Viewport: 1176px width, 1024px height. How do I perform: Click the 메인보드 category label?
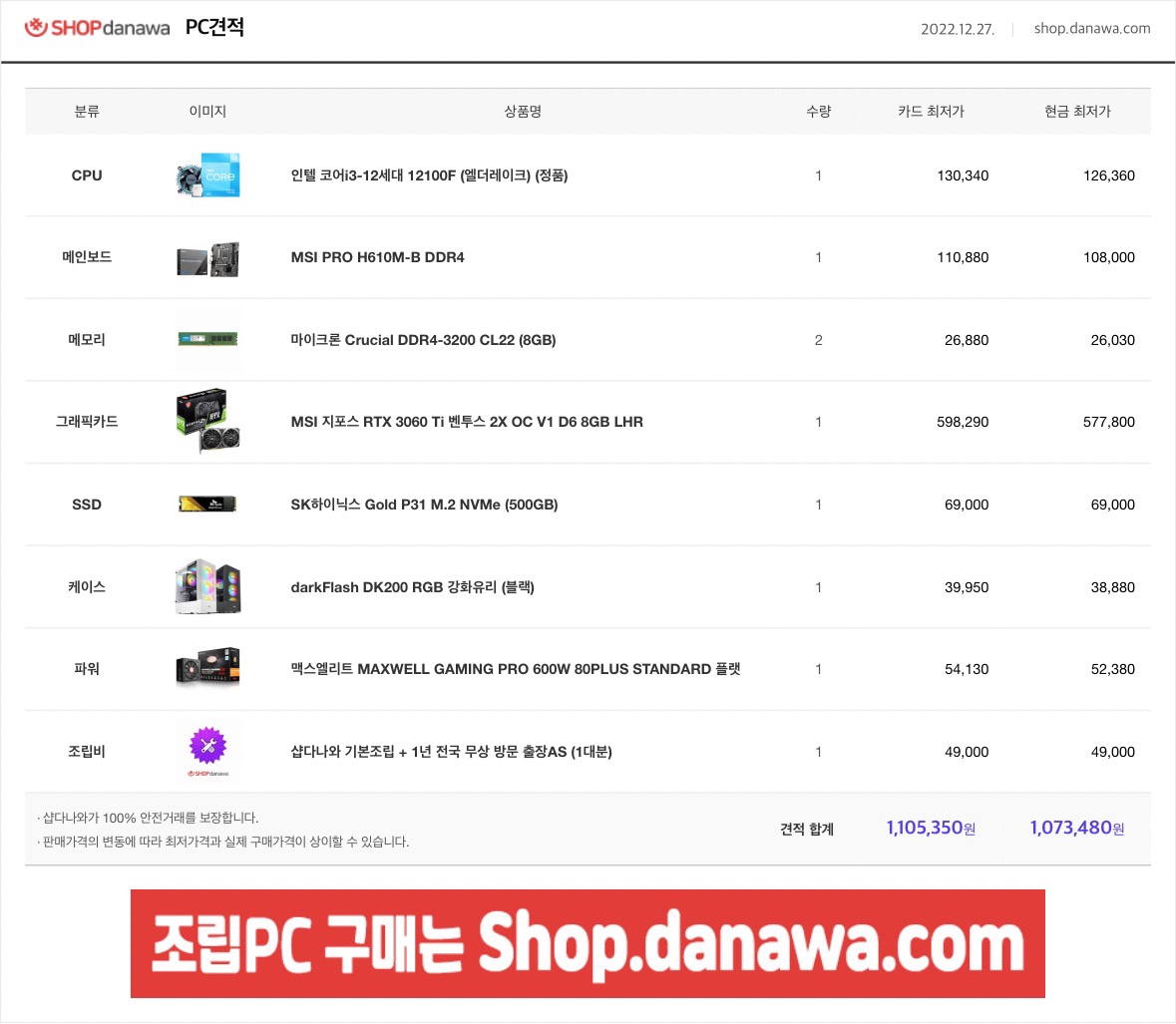(x=87, y=257)
